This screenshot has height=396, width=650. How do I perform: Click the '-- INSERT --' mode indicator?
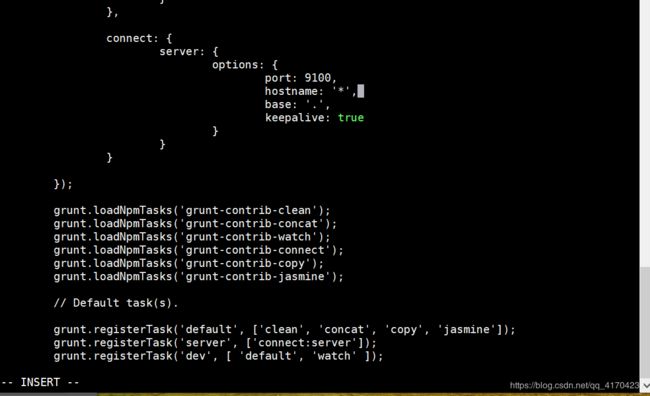(x=40, y=382)
